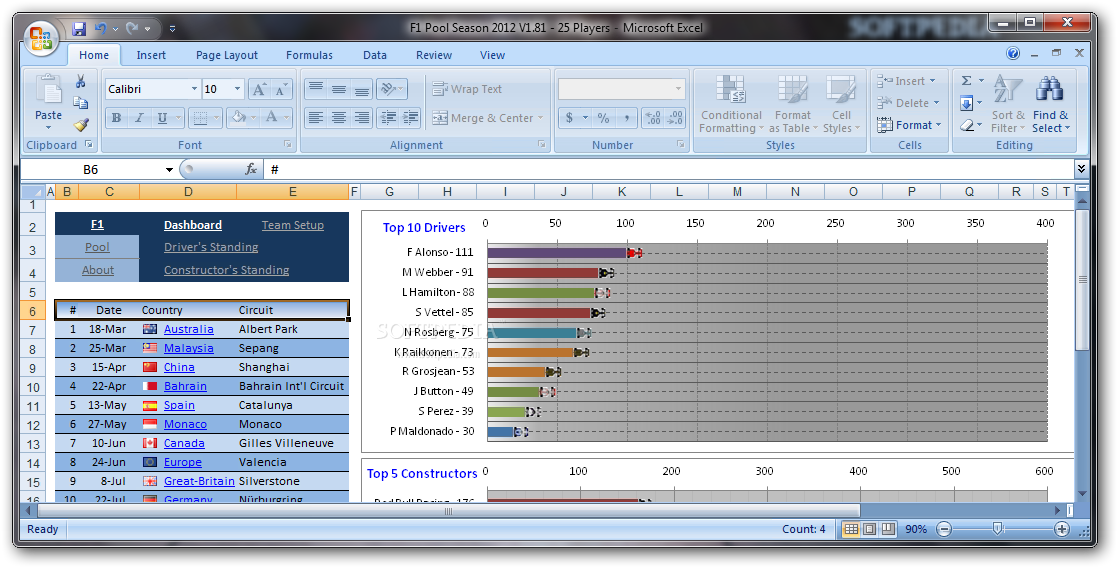This screenshot has height=568, width=1118.
Task: Switch to the Formulas tab
Action: (309, 55)
